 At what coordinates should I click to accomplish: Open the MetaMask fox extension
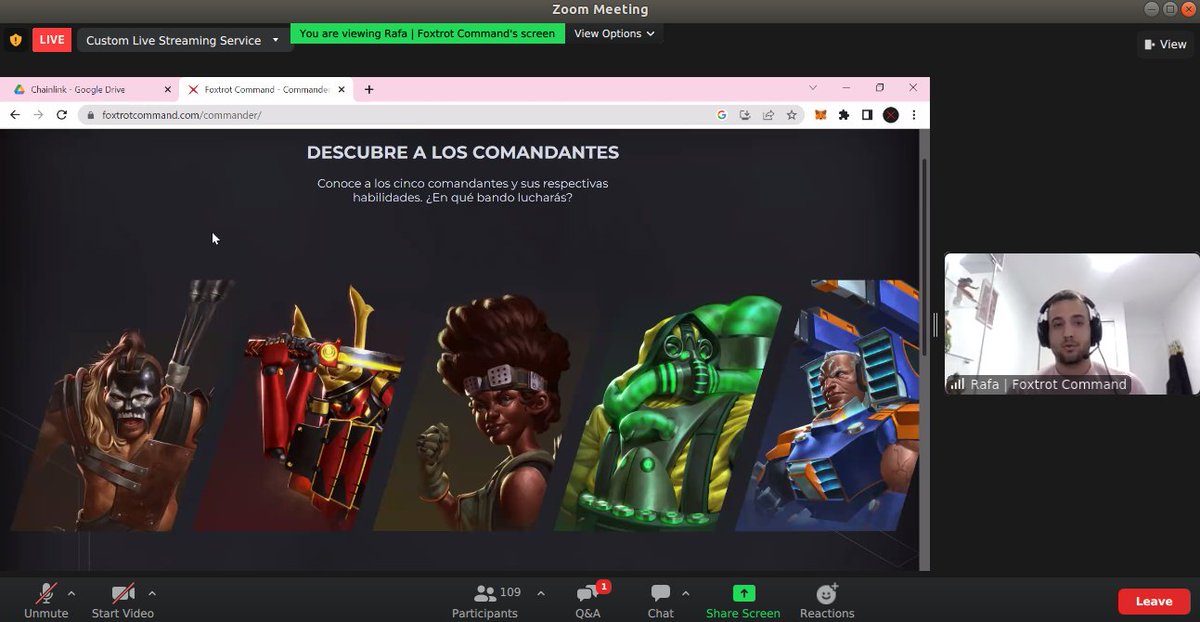click(x=820, y=115)
